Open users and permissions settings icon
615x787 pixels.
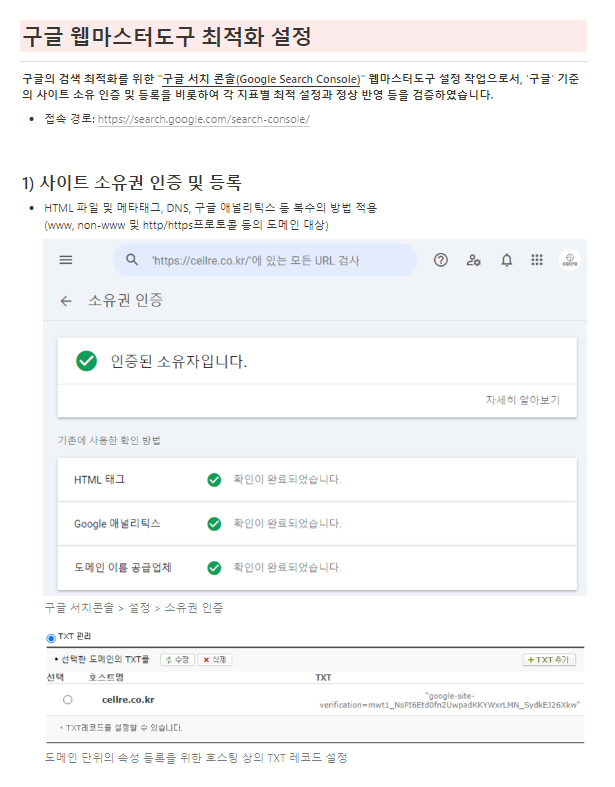click(x=473, y=260)
